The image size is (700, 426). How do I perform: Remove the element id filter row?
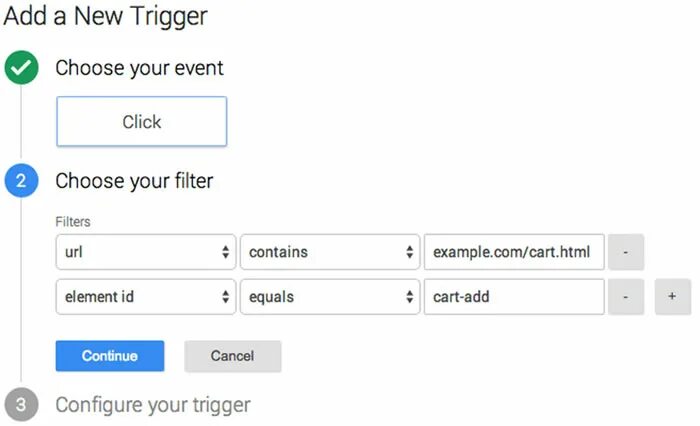[x=626, y=297]
